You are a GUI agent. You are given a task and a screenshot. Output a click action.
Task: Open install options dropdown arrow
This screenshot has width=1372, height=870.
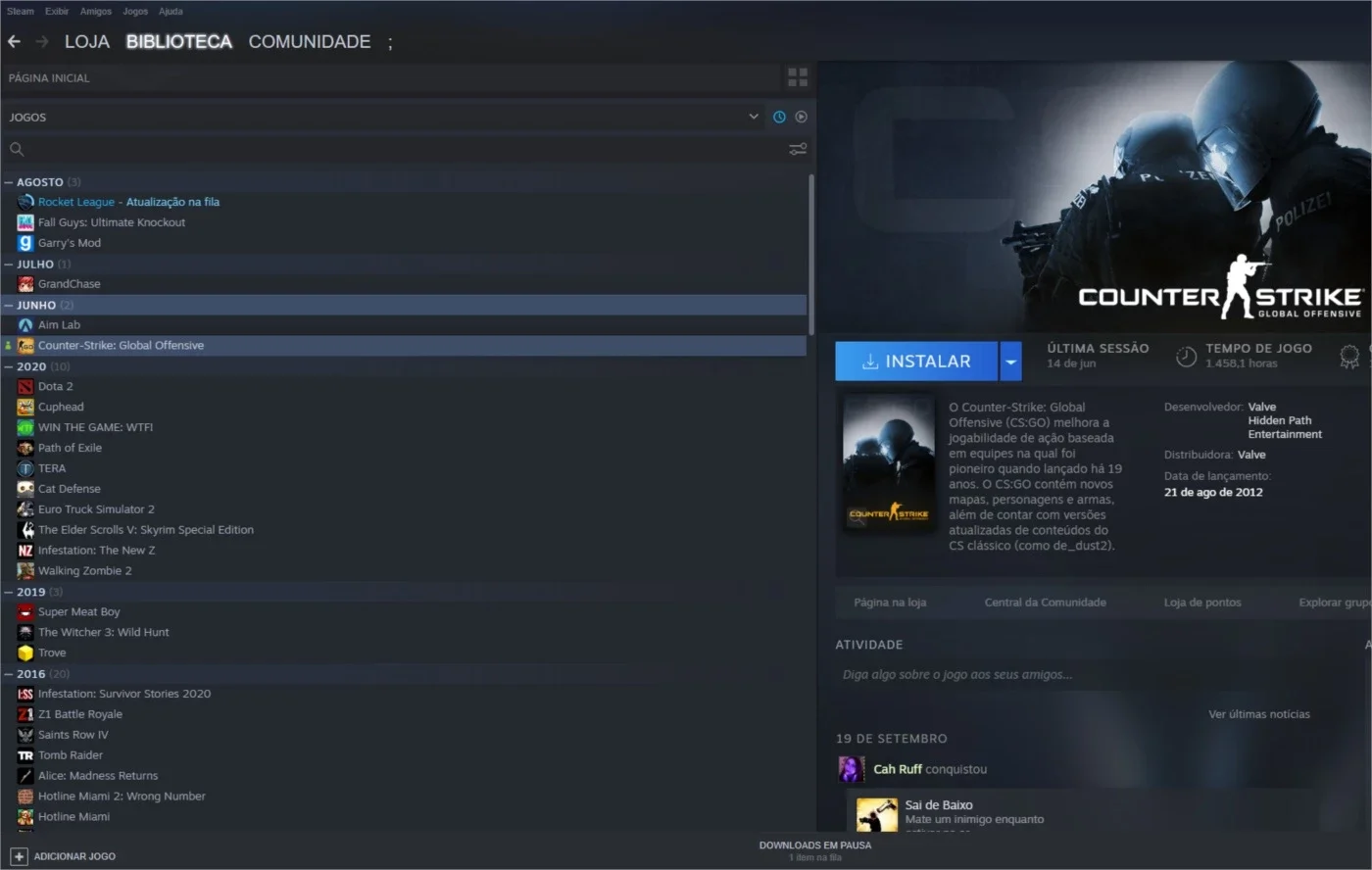(x=1010, y=362)
